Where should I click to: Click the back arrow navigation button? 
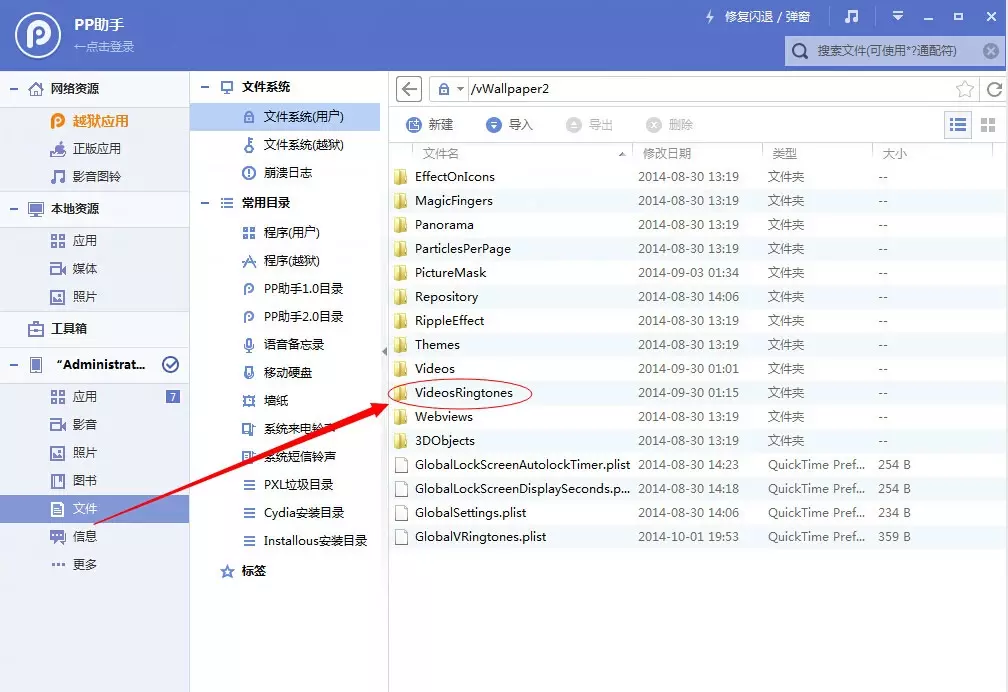[409, 89]
